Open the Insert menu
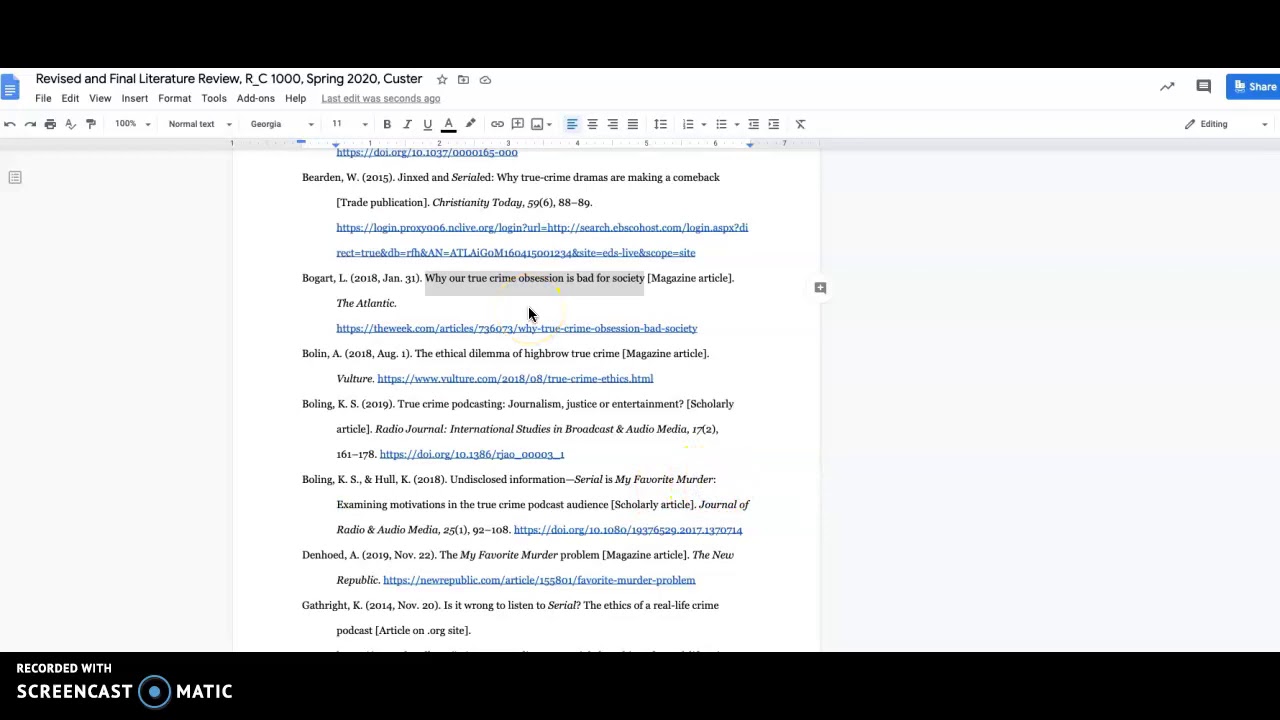The width and height of the screenshot is (1280, 720). (x=135, y=98)
